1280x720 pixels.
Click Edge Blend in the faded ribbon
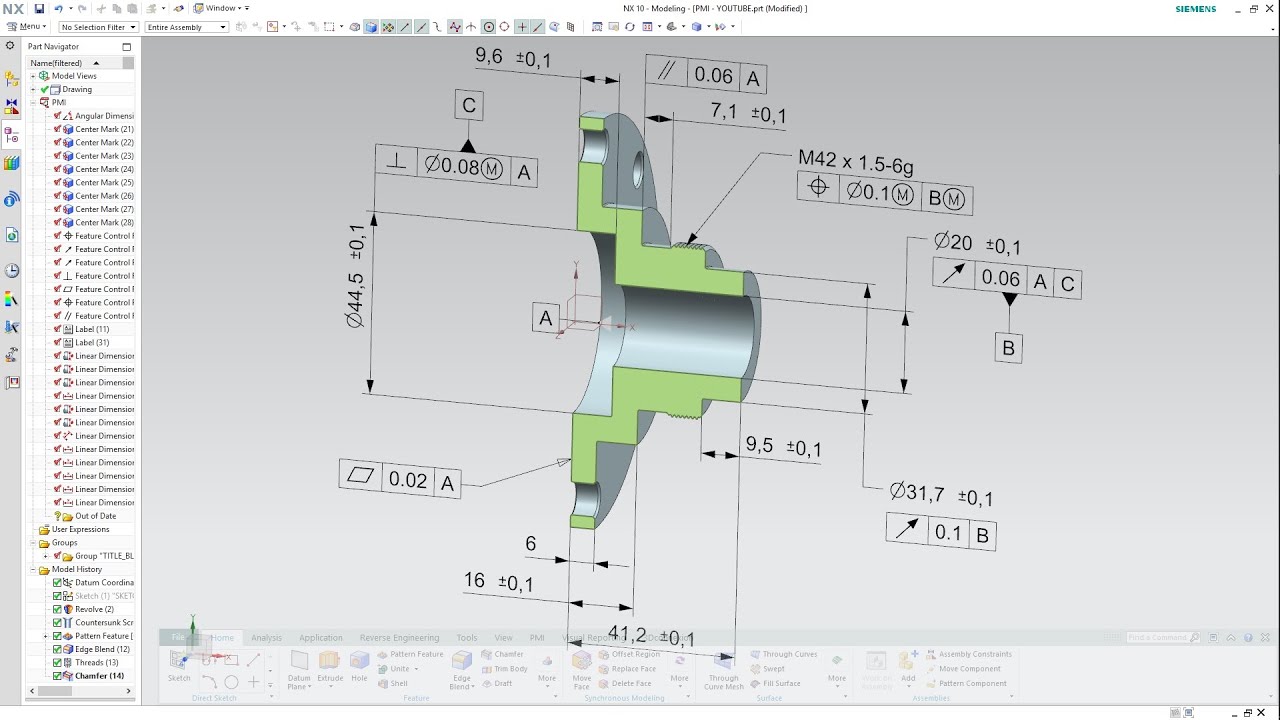(461, 669)
